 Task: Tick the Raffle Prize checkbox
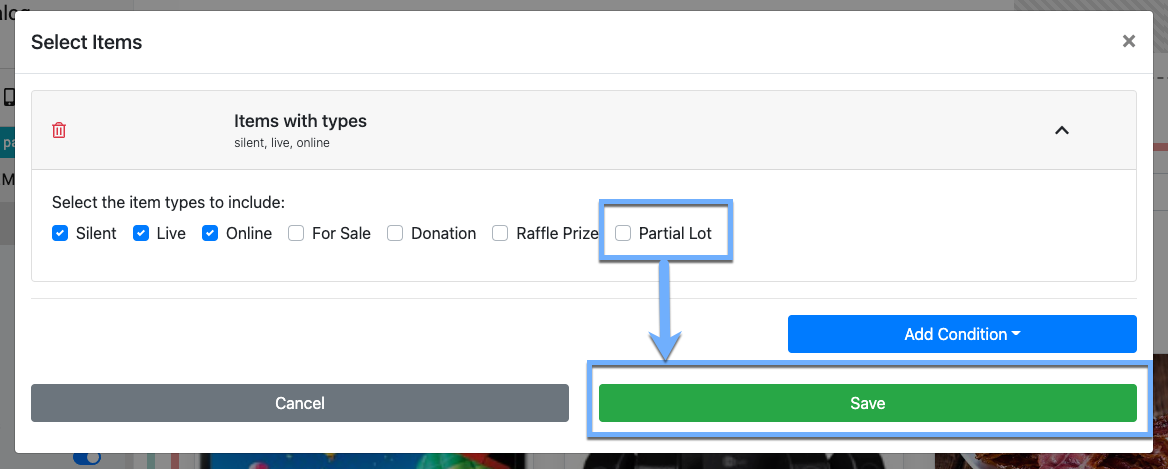click(500, 233)
